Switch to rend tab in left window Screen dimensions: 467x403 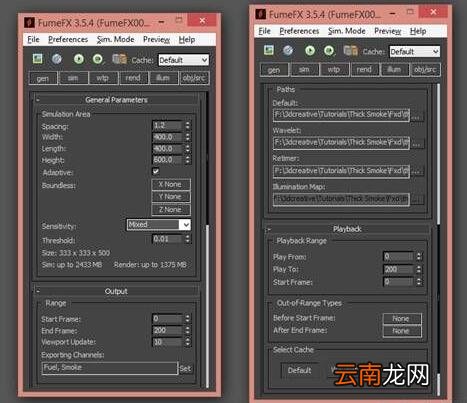pyautogui.click(x=133, y=78)
